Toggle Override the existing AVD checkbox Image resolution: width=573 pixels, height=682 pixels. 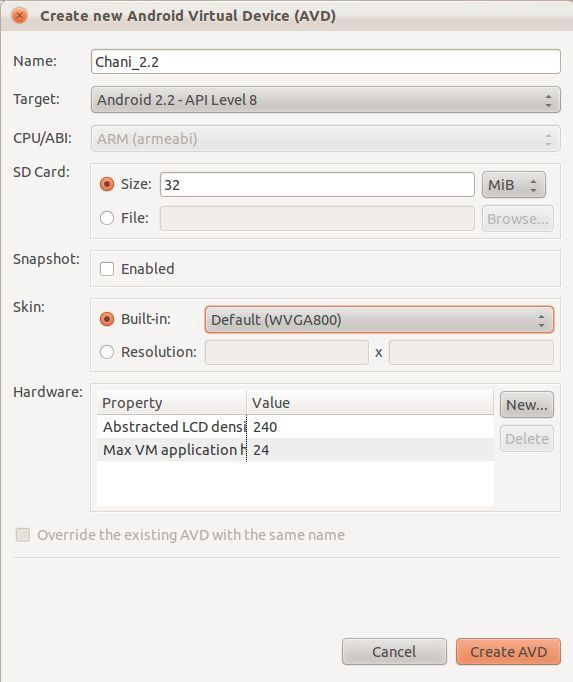[x=23, y=535]
